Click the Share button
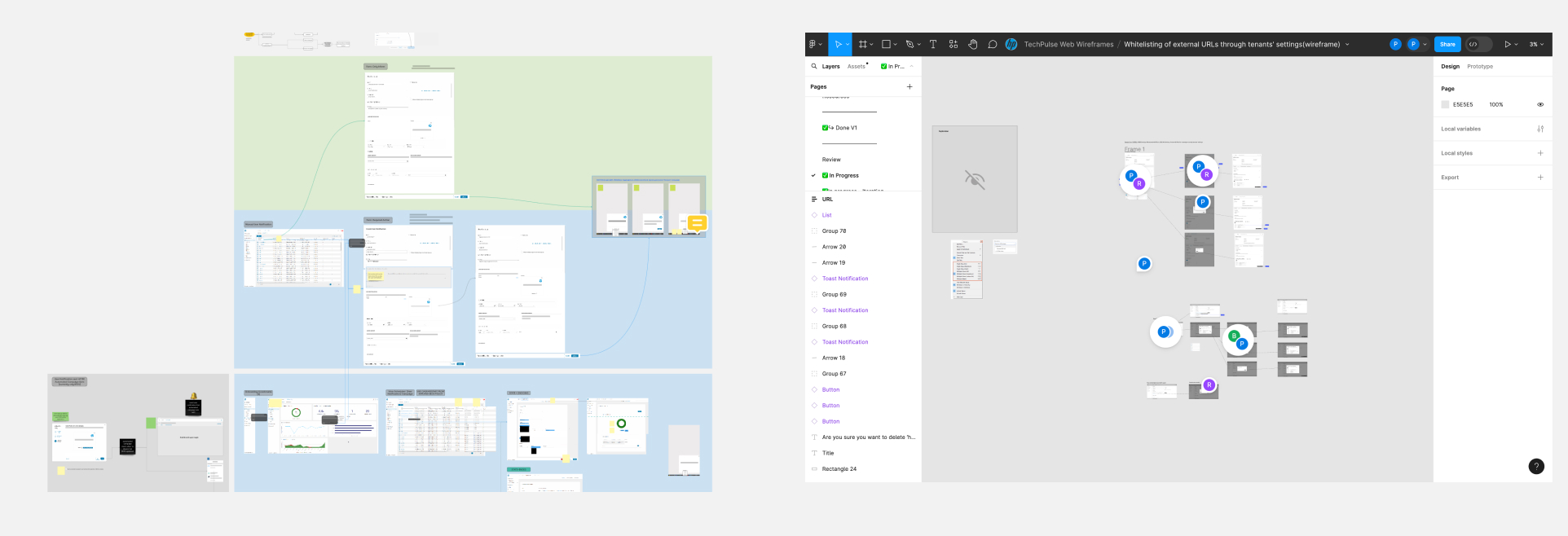1568x536 pixels. (x=1447, y=44)
